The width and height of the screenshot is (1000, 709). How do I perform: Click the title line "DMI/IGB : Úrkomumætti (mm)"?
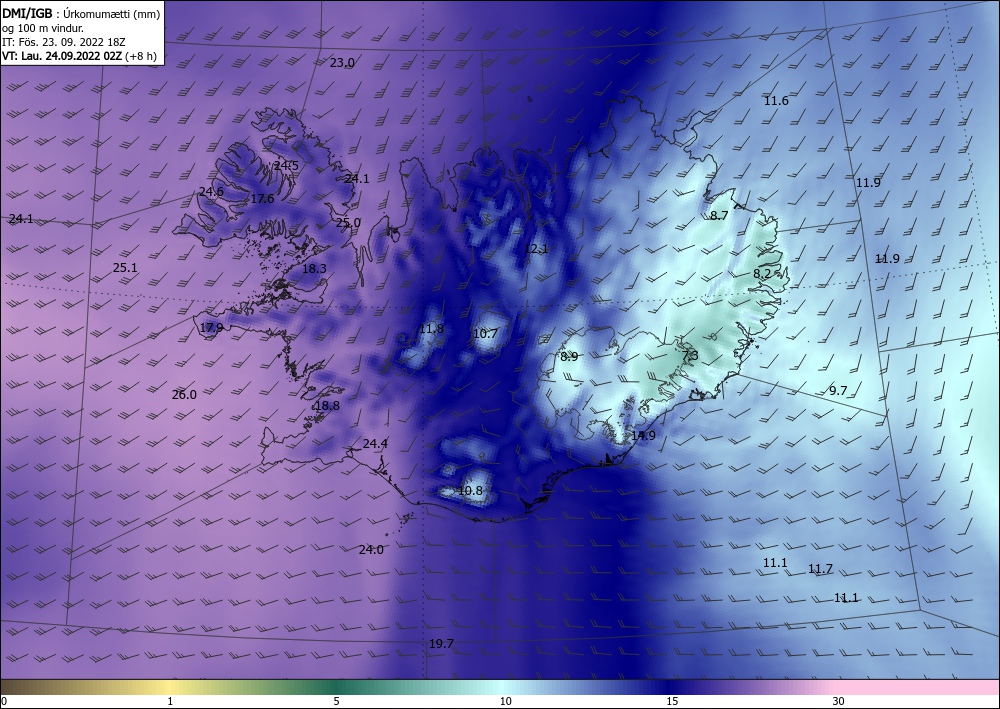pos(81,13)
